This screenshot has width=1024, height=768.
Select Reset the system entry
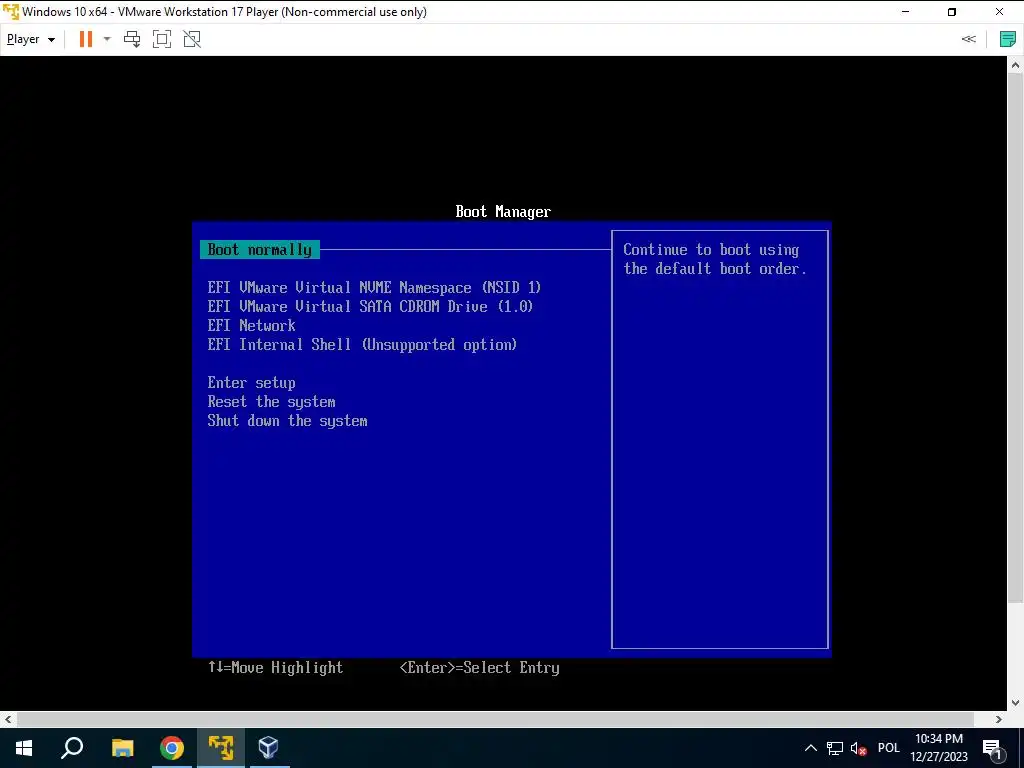point(272,402)
